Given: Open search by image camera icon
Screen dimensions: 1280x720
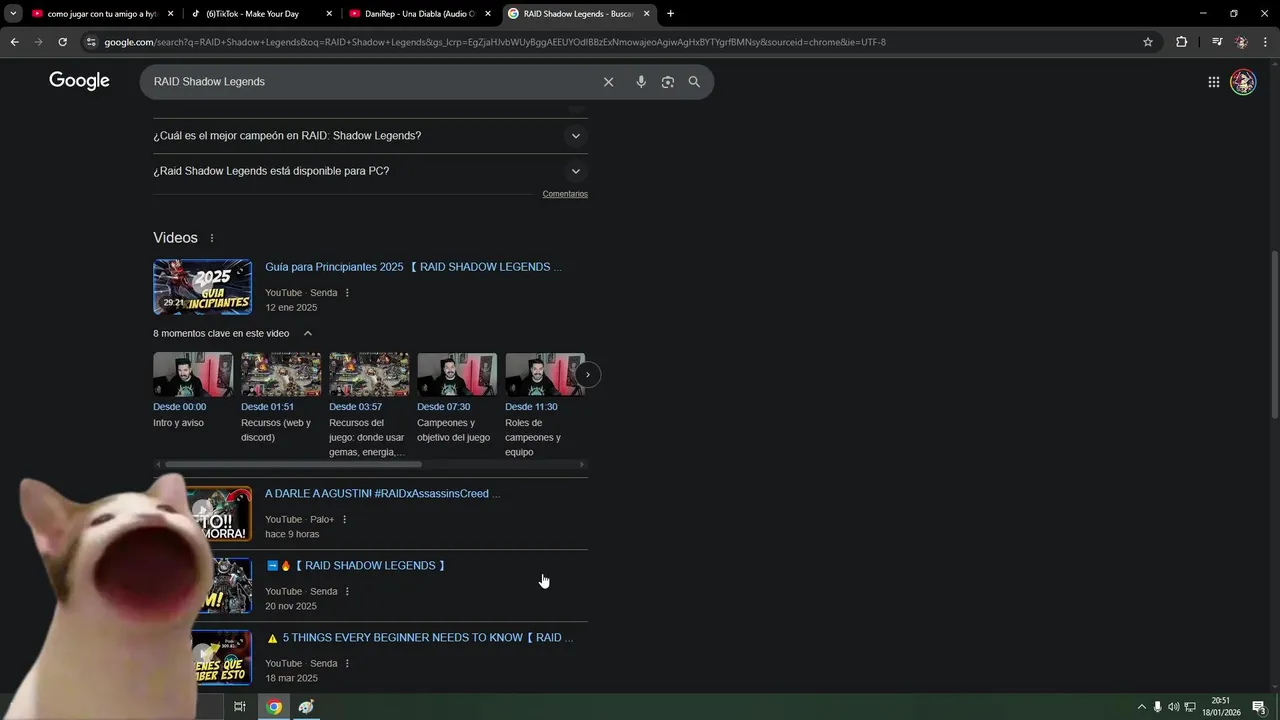Looking at the screenshot, I should point(668,82).
